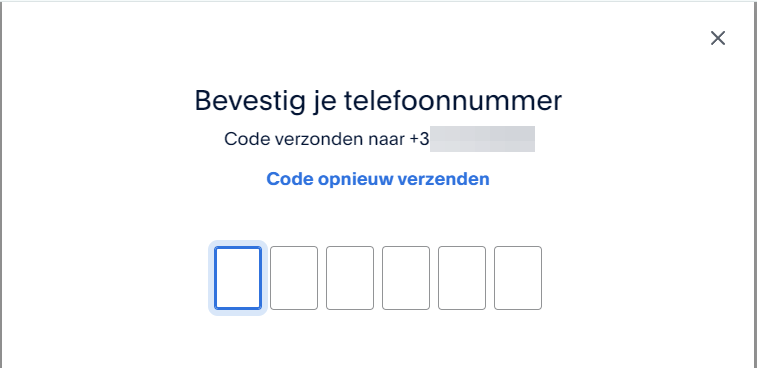Click the 'Code opnieuw verzenden' link
The image size is (757, 368).
pos(378,179)
